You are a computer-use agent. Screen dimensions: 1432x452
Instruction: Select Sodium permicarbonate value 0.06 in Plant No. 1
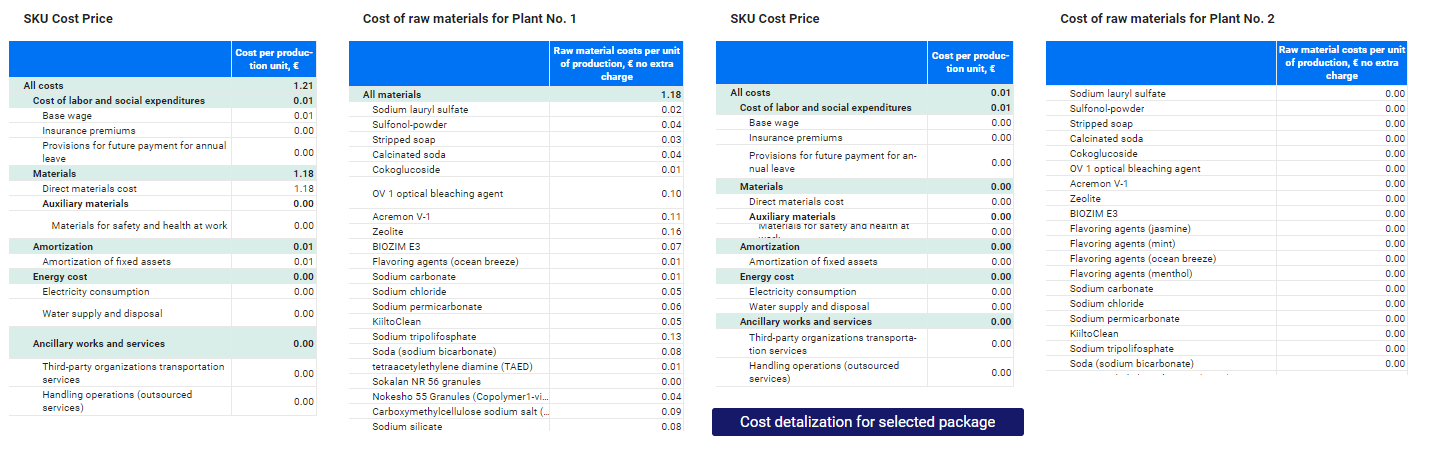pos(671,306)
